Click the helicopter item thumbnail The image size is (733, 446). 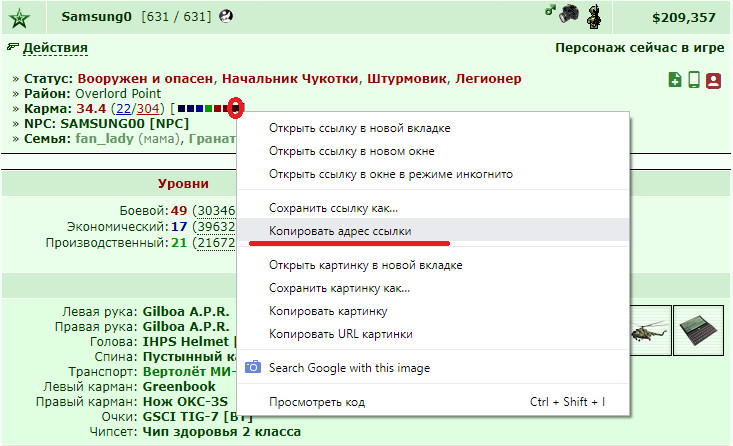[649, 331]
